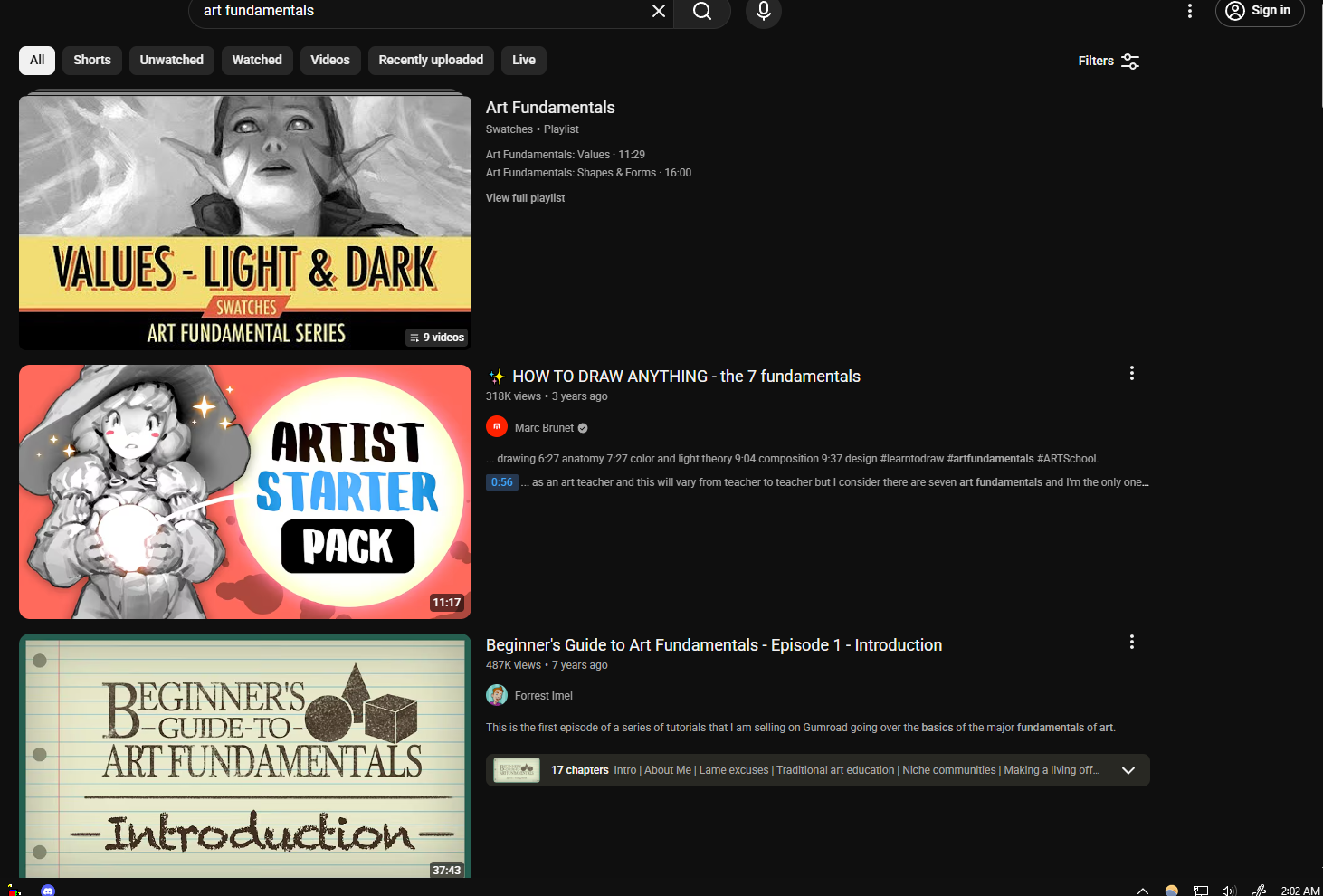1323x896 pixels.
Task: Clear the search box text
Action: pos(659,11)
